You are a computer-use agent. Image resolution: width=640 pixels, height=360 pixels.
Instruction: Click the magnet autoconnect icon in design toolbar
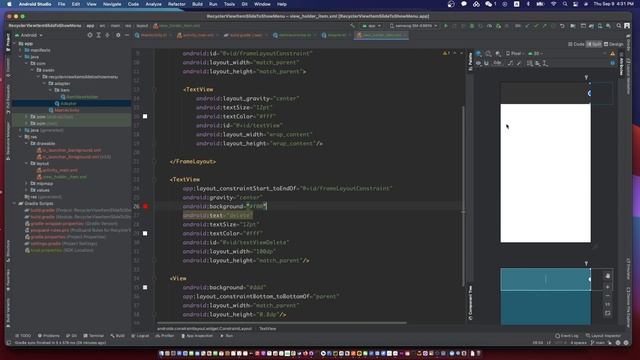pyautogui.click(x=487, y=63)
